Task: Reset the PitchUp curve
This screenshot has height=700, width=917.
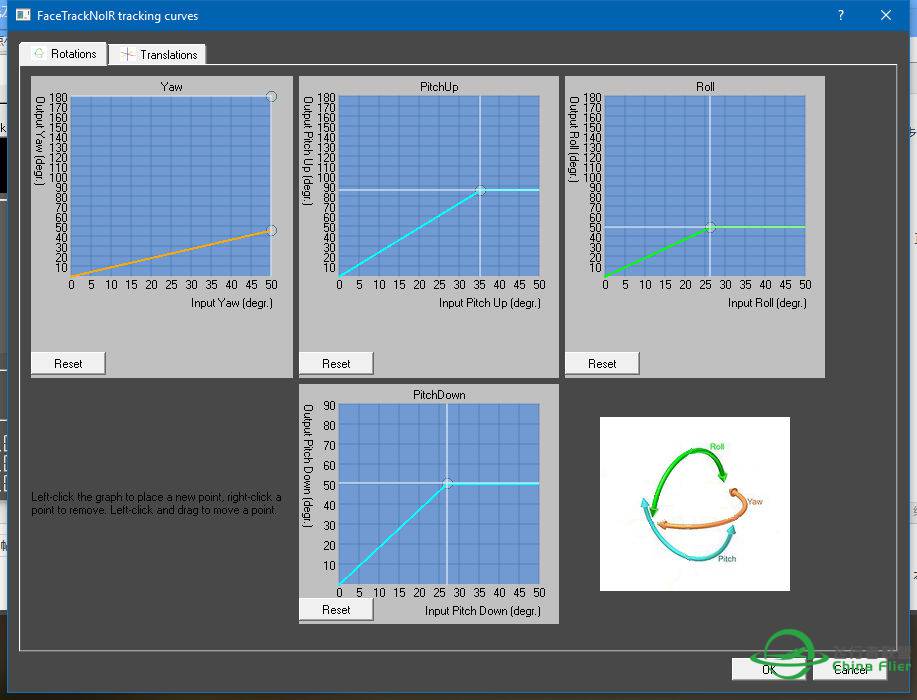Action: pyautogui.click(x=336, y=363)
